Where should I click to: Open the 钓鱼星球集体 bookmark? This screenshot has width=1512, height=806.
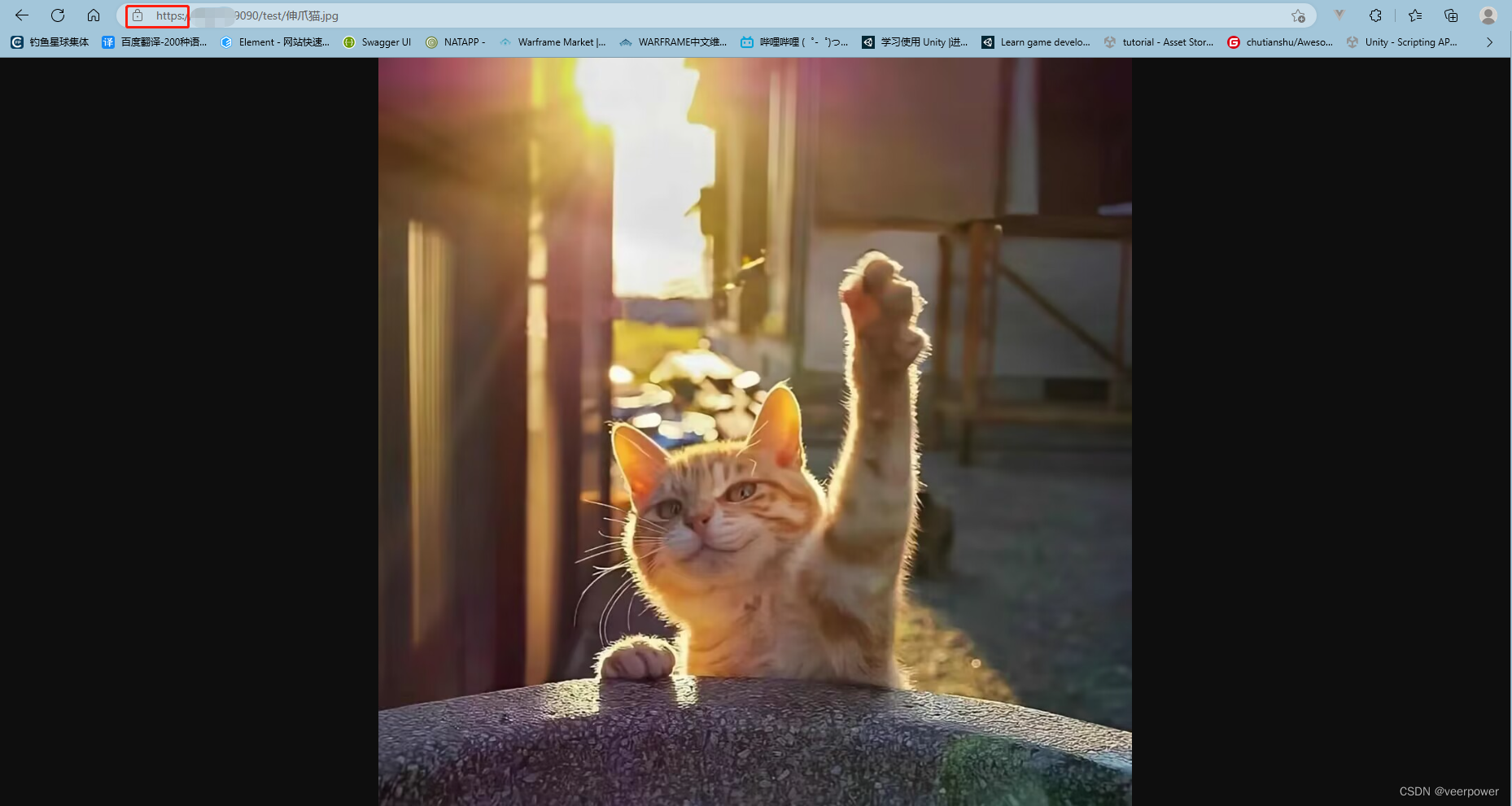pyautogui.click(x=50, y=42)
